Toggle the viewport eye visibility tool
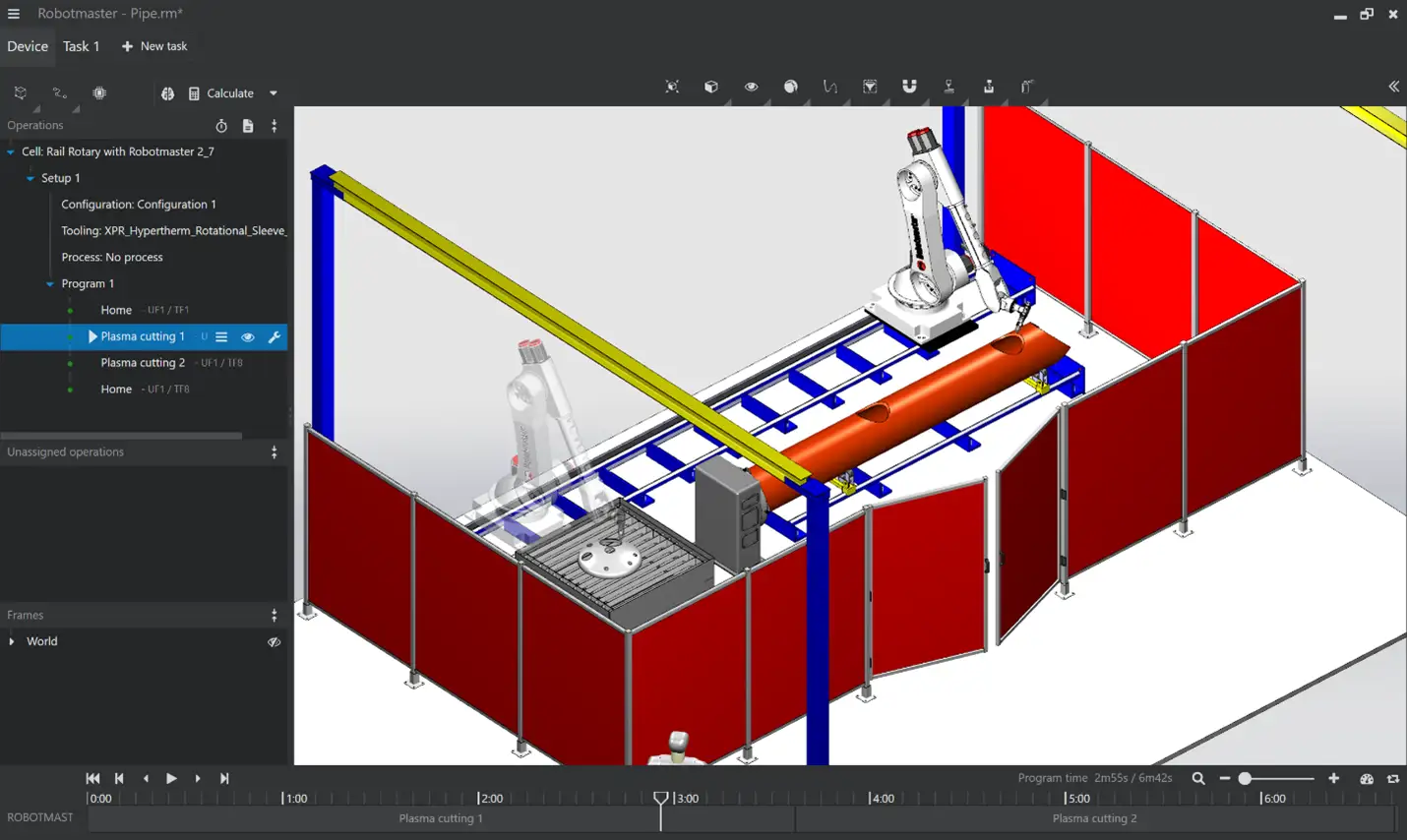 click(x=751, y=87)
